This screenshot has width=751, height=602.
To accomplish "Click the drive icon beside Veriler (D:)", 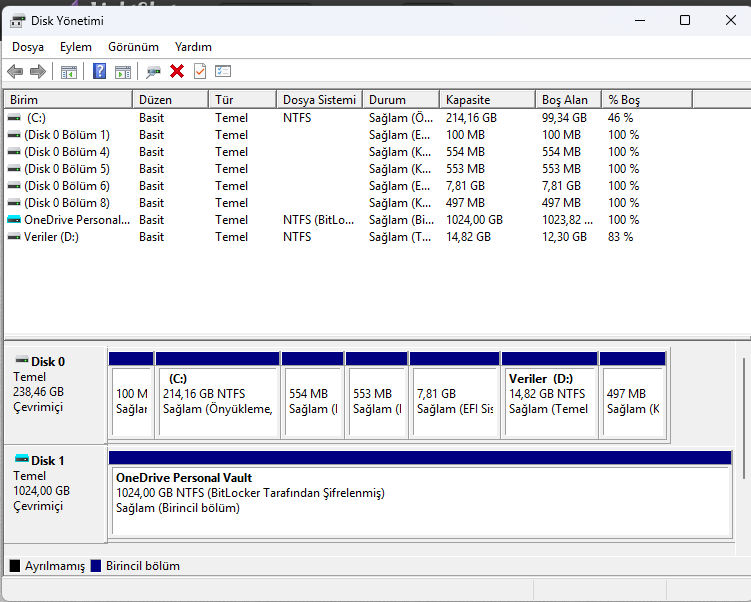I will (14, 237).
